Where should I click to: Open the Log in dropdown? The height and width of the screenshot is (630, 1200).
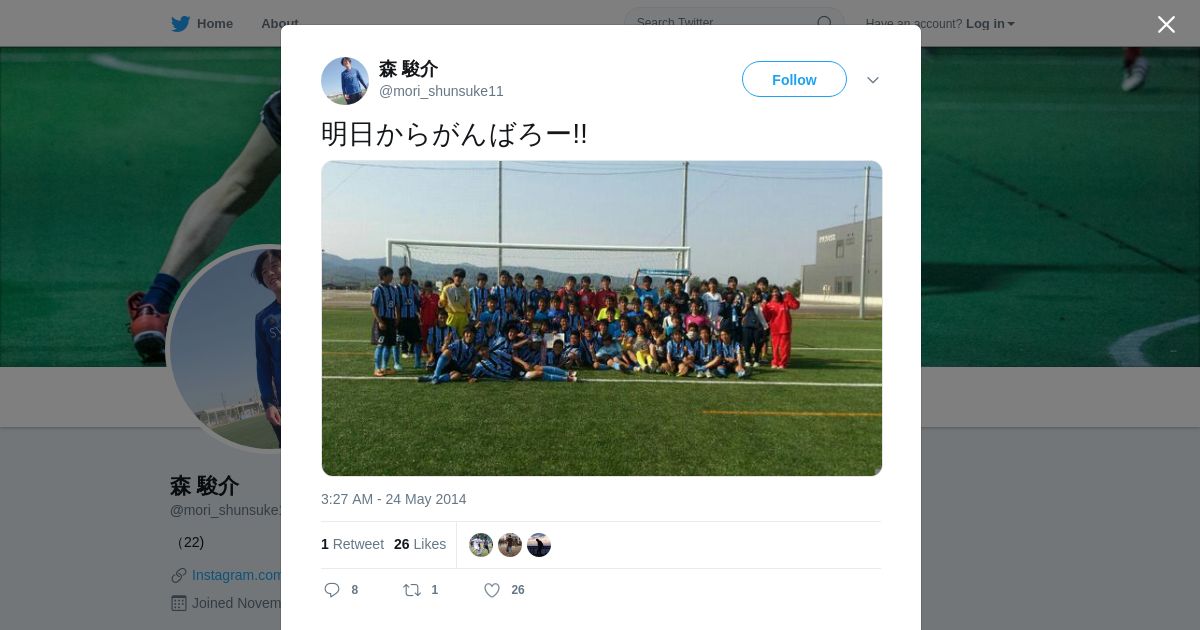(990, 24)
